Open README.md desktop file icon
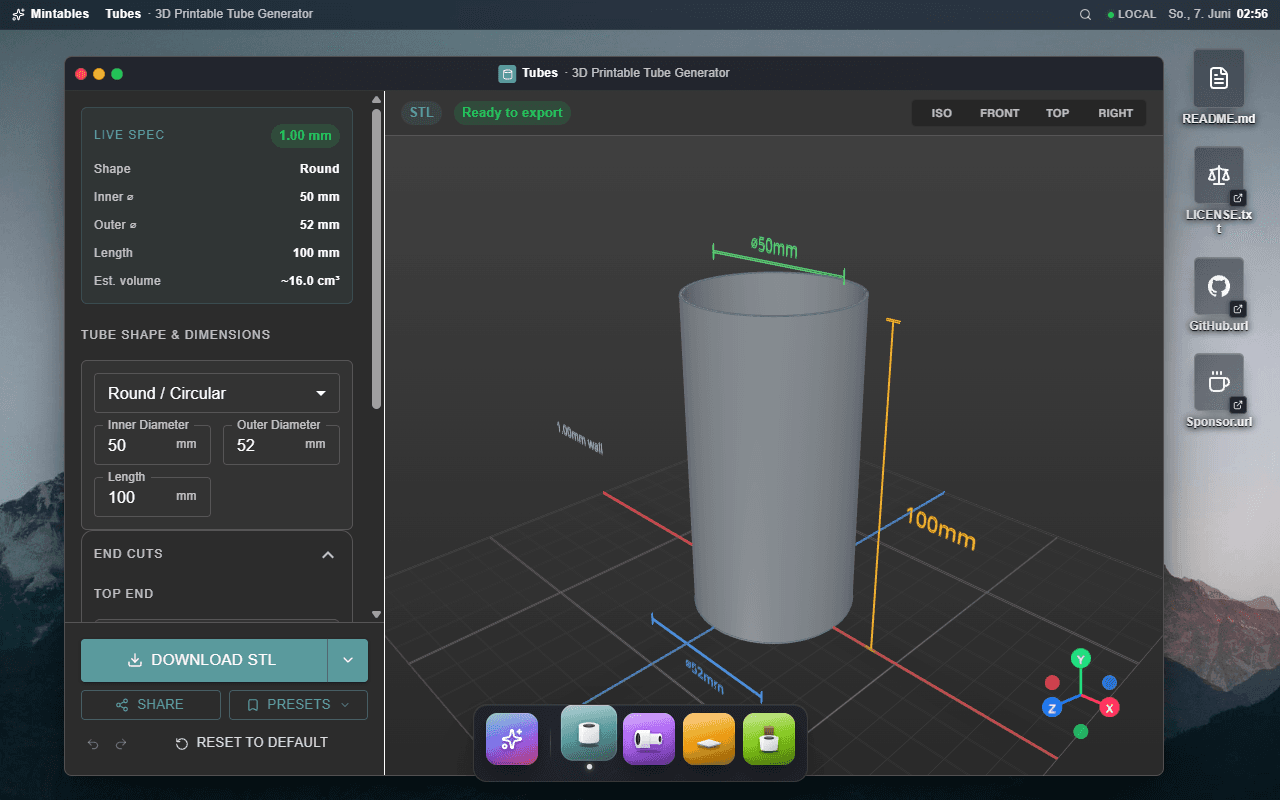The height and width of the screenshot is (800, 1280). click(1218, 78)
